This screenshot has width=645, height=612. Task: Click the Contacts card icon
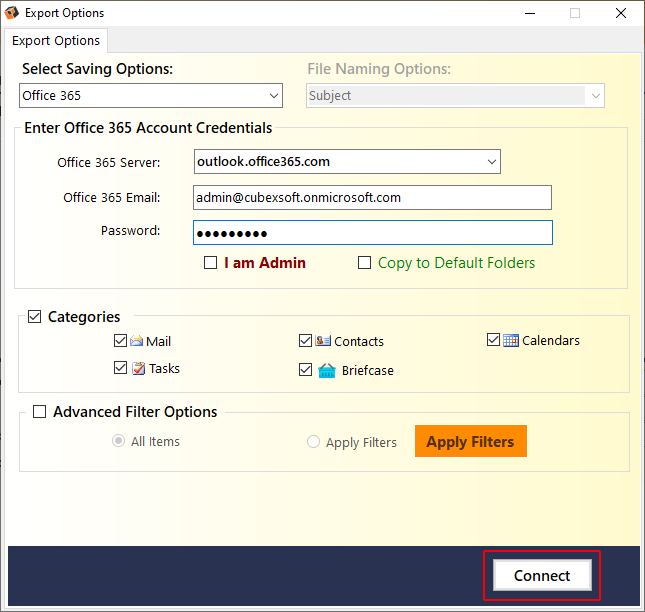click(x=323, y=341)
